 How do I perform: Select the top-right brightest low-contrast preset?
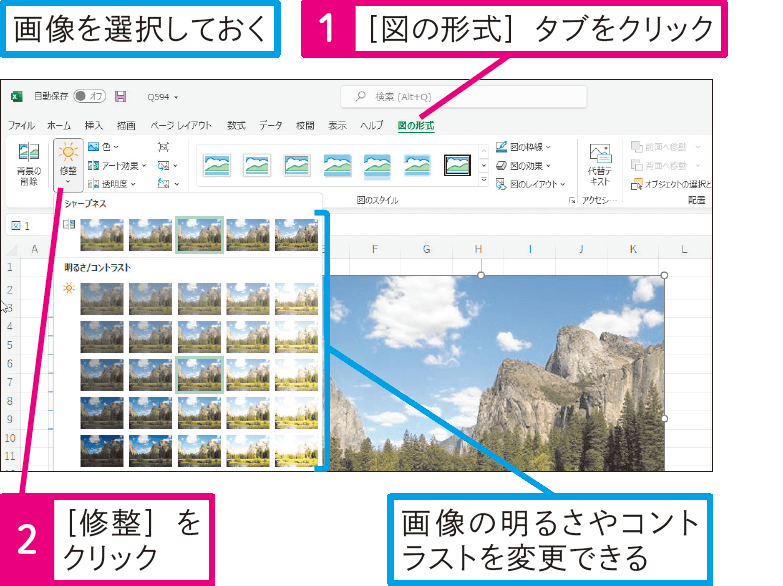tap(297, 299)
